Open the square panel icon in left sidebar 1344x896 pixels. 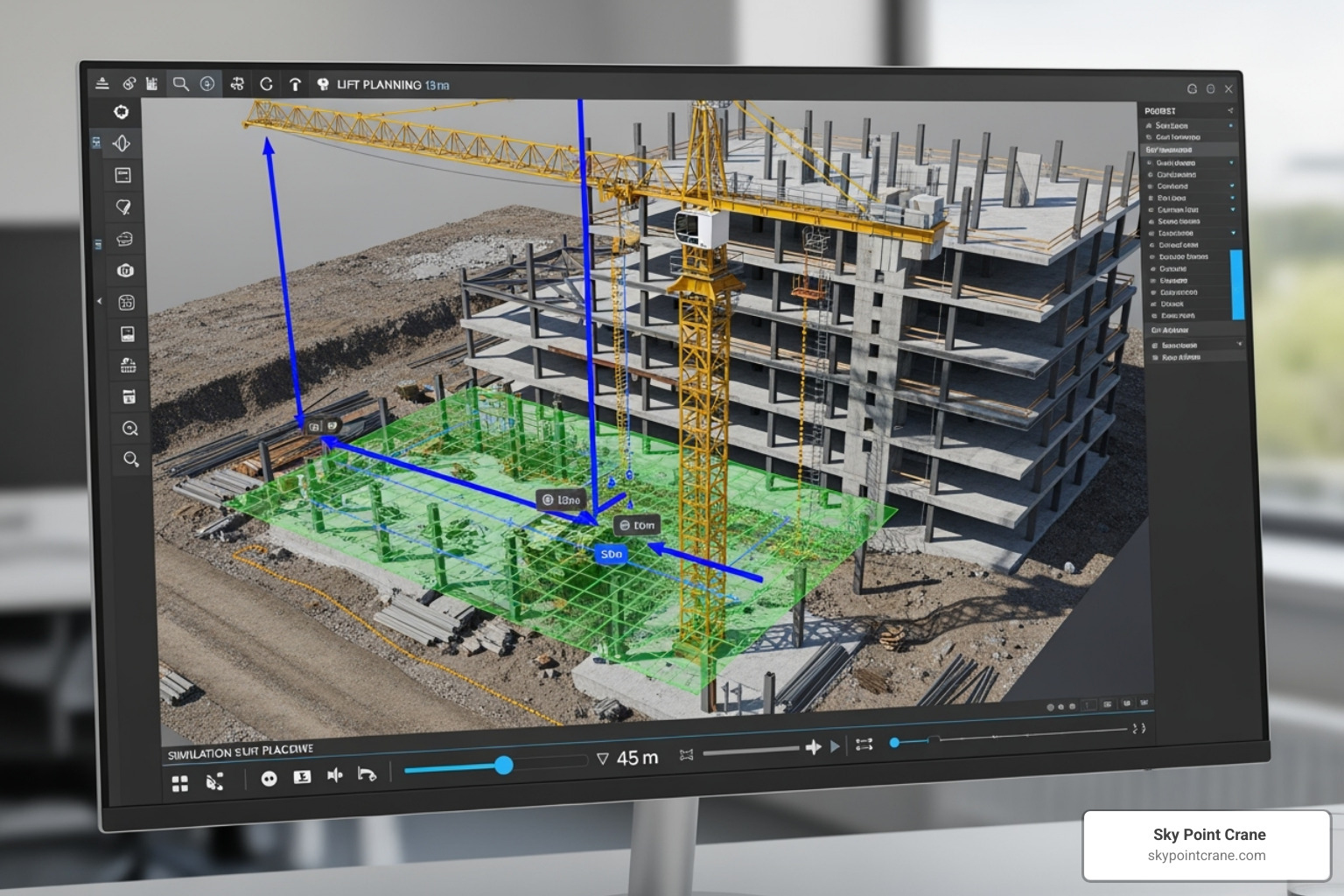(122, 175)
